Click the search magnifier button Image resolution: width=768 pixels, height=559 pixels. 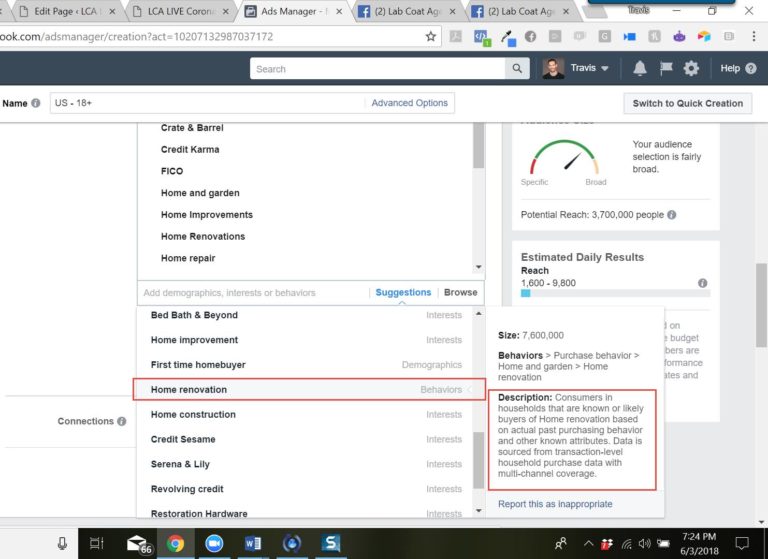517,69
